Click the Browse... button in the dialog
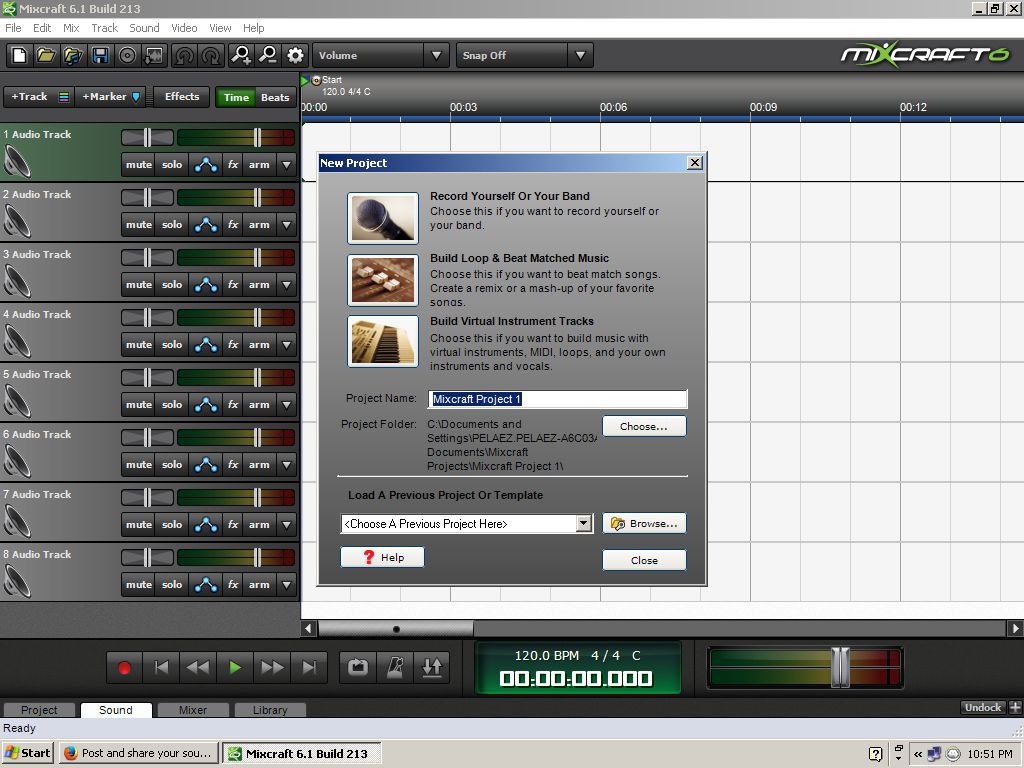 point(644,523)
